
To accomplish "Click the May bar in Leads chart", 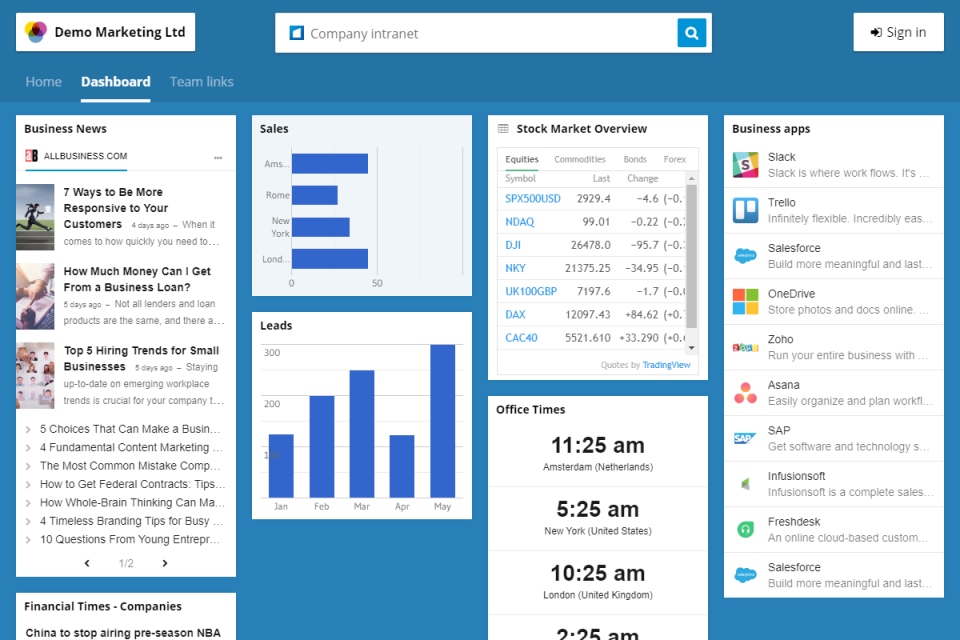I will [x=442, y=421].
